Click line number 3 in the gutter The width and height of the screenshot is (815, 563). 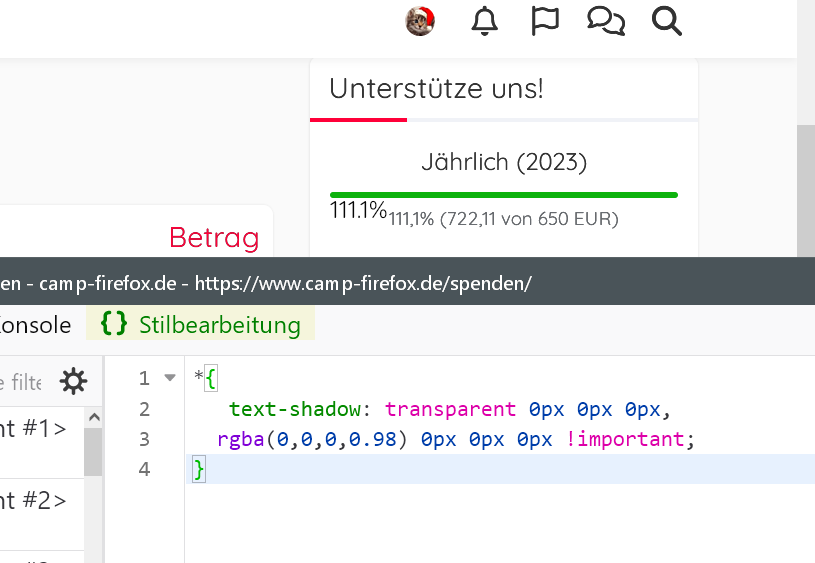point(144,439)
